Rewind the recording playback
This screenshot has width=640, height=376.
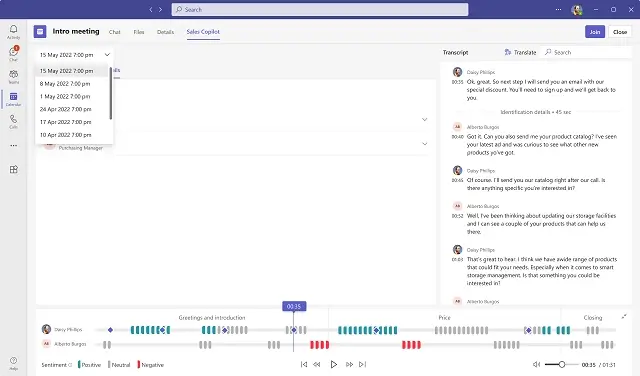click(x=317, y=364)
